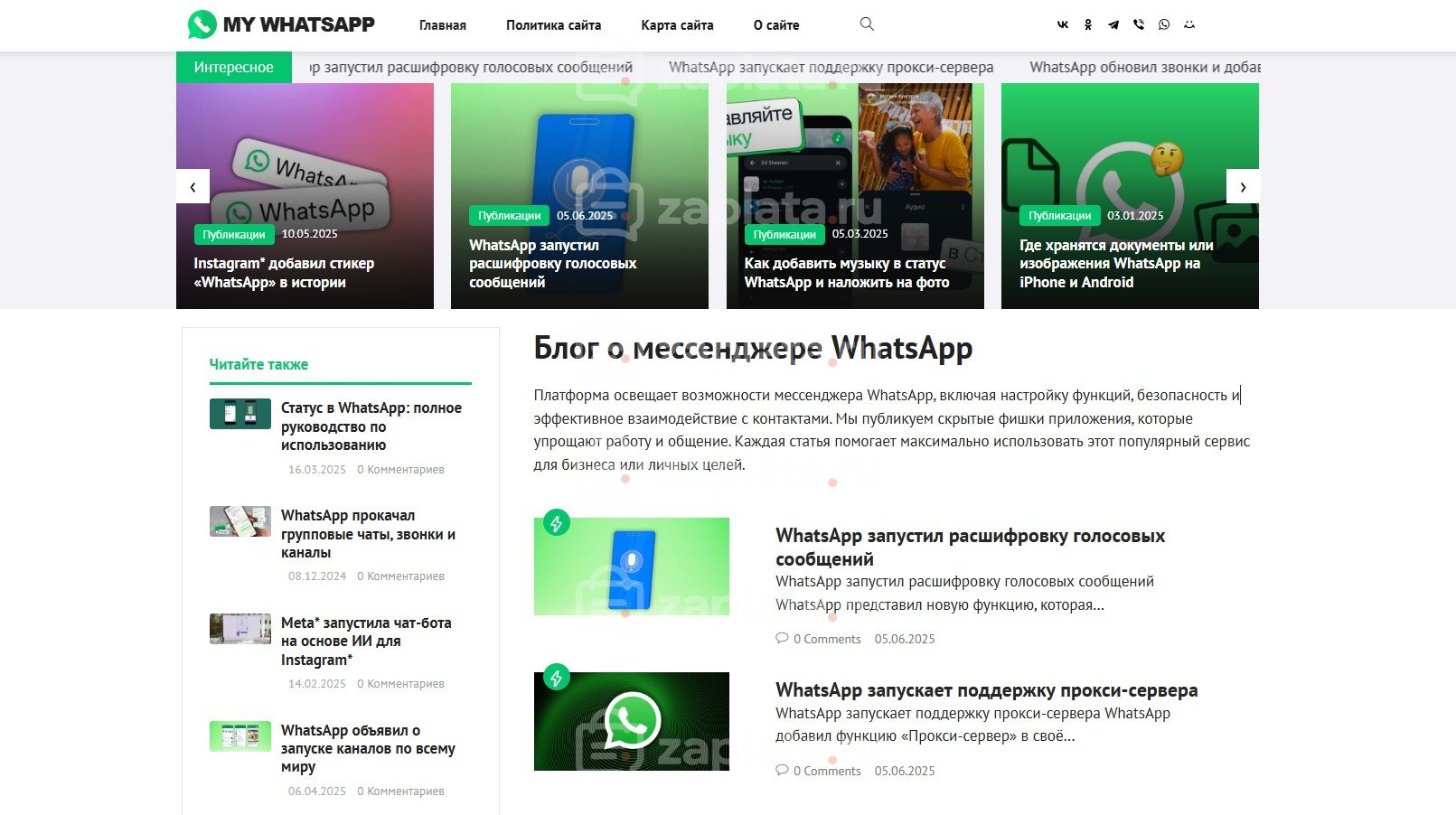Image resolution: width=1456 pixels, height=815 pixels.
Task: Open sidebar article 'Meta* запустила чат-бота'
Action: pos(366,641)
